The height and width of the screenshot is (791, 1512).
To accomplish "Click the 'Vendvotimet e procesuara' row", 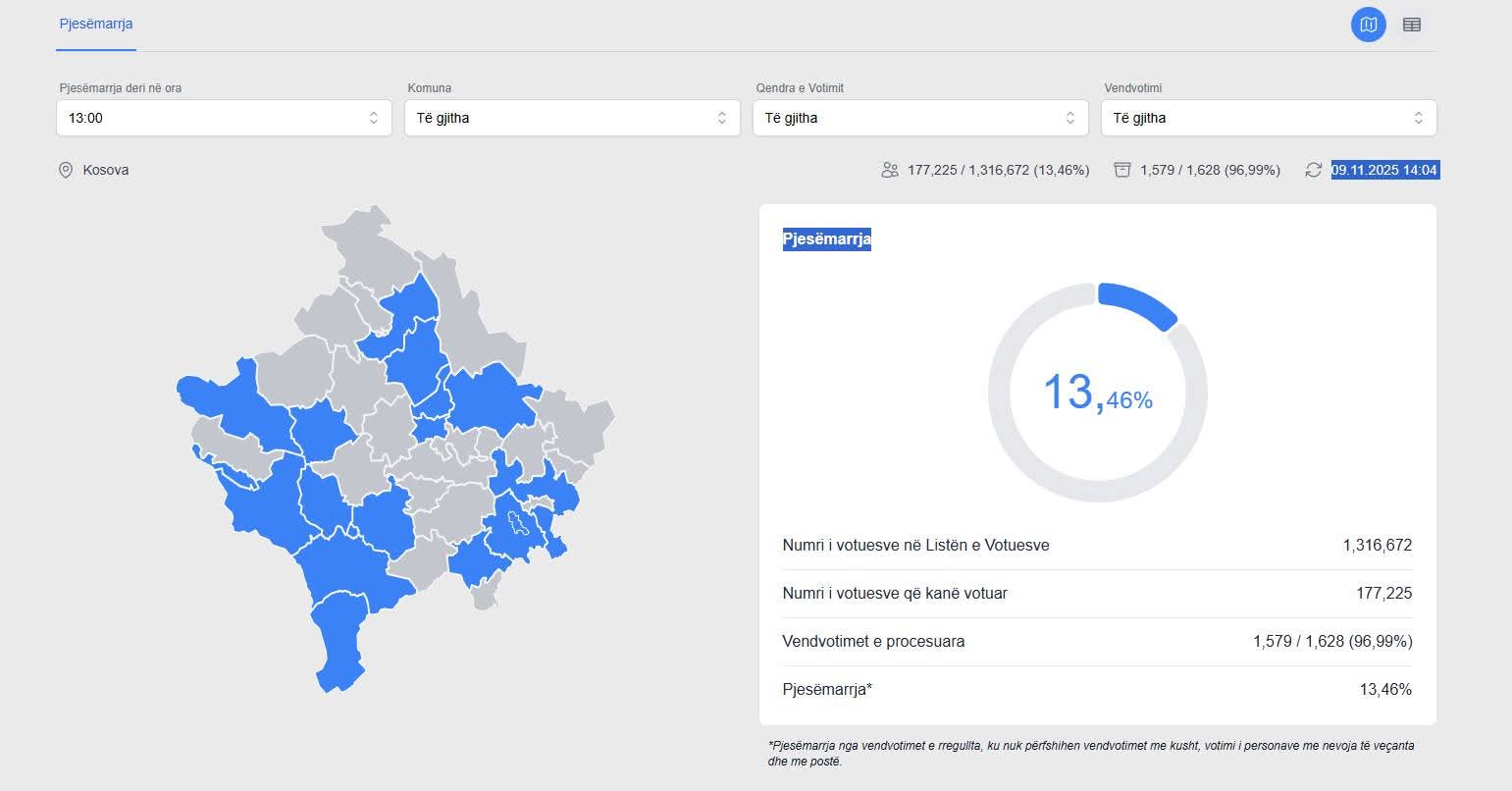I will [x=1097, y=641].
